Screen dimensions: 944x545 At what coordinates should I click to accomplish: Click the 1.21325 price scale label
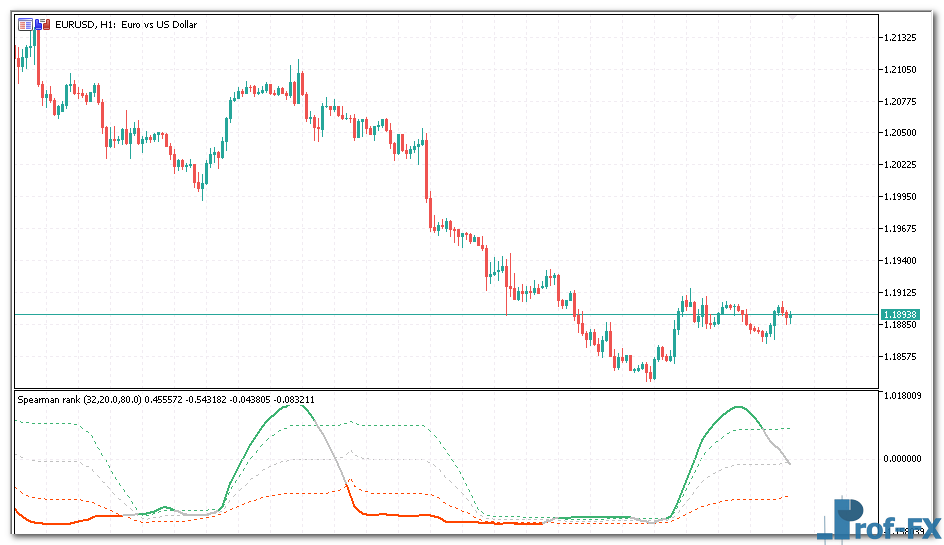click(902, 38)
